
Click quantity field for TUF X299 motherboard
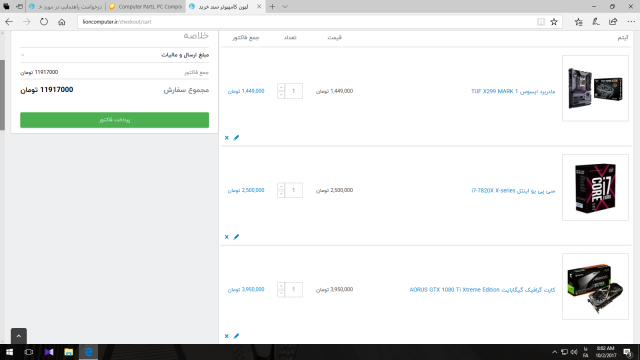(x=293, y=91)
